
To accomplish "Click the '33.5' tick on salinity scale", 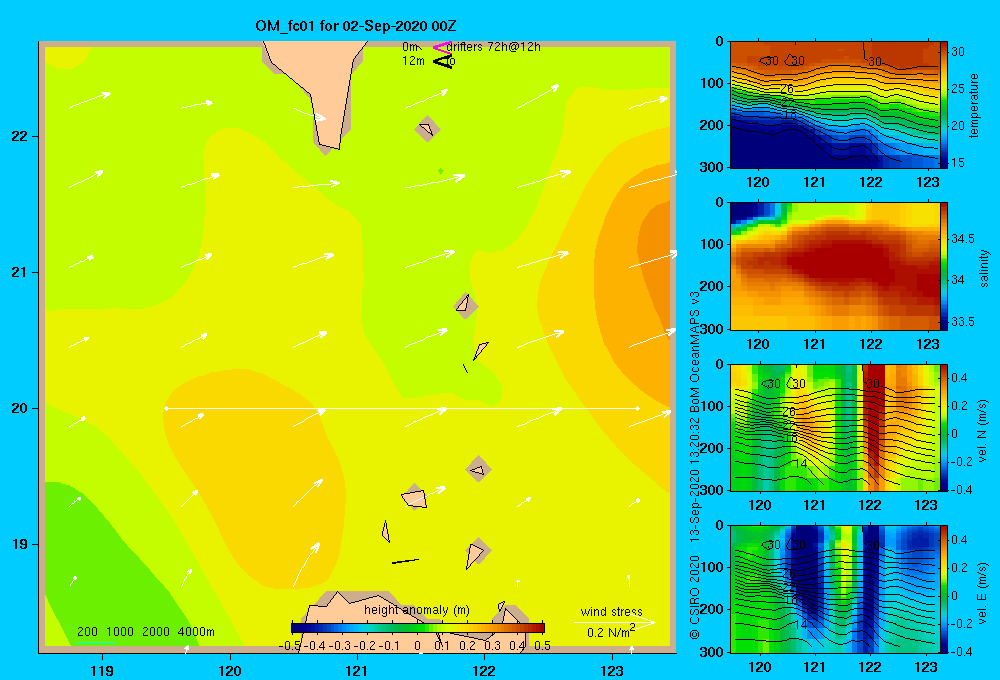I will (x=963, y=322).
